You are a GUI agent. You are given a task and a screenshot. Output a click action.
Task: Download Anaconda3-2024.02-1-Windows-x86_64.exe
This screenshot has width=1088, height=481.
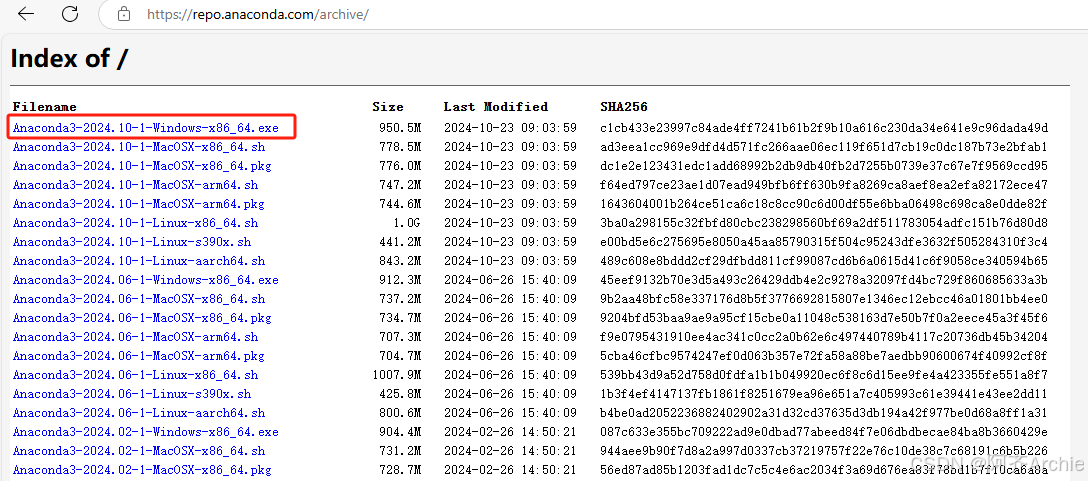pos(146,432)
